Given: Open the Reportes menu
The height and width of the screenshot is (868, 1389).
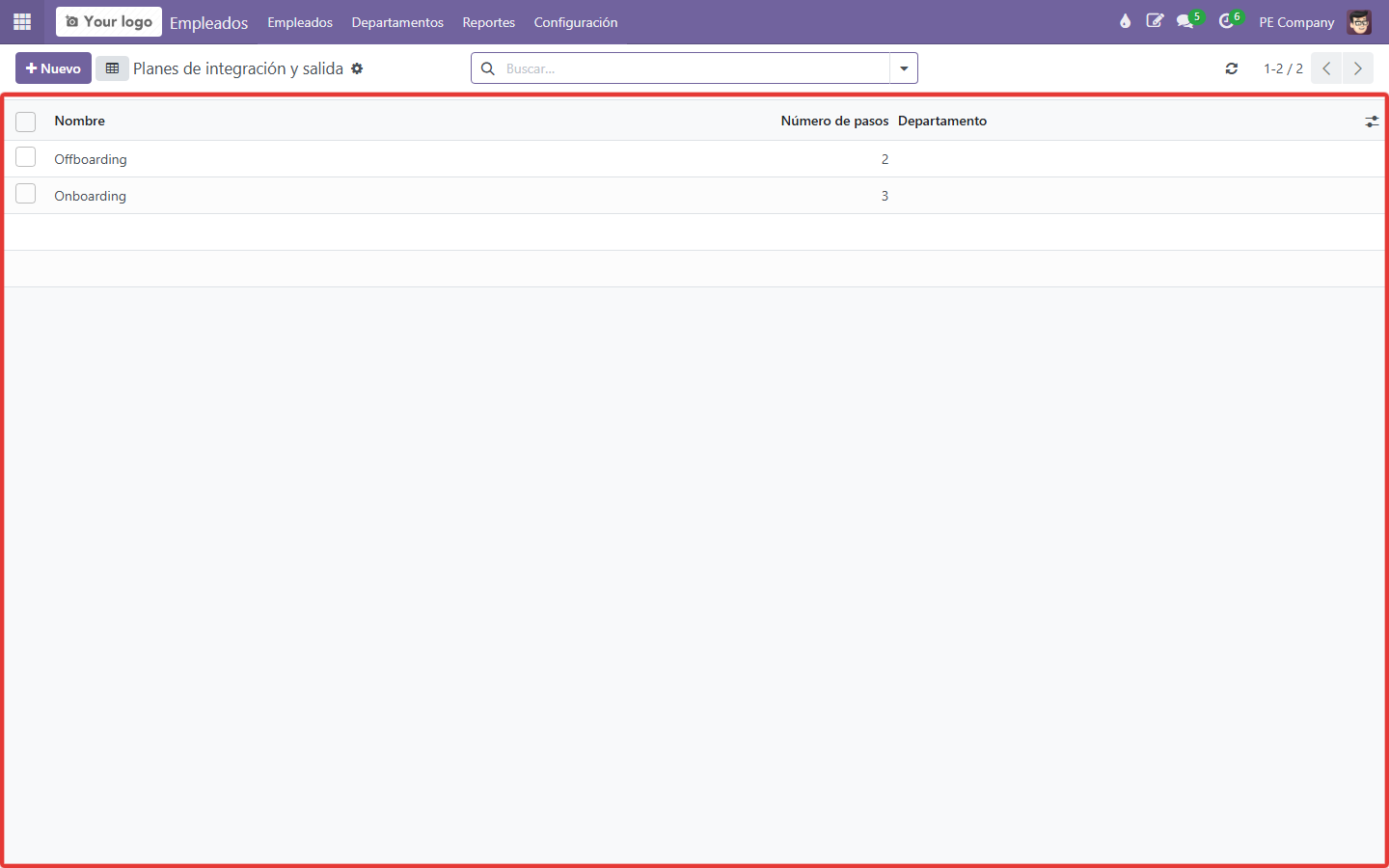Looking at the screenshot, I should (x=489, y=22).
